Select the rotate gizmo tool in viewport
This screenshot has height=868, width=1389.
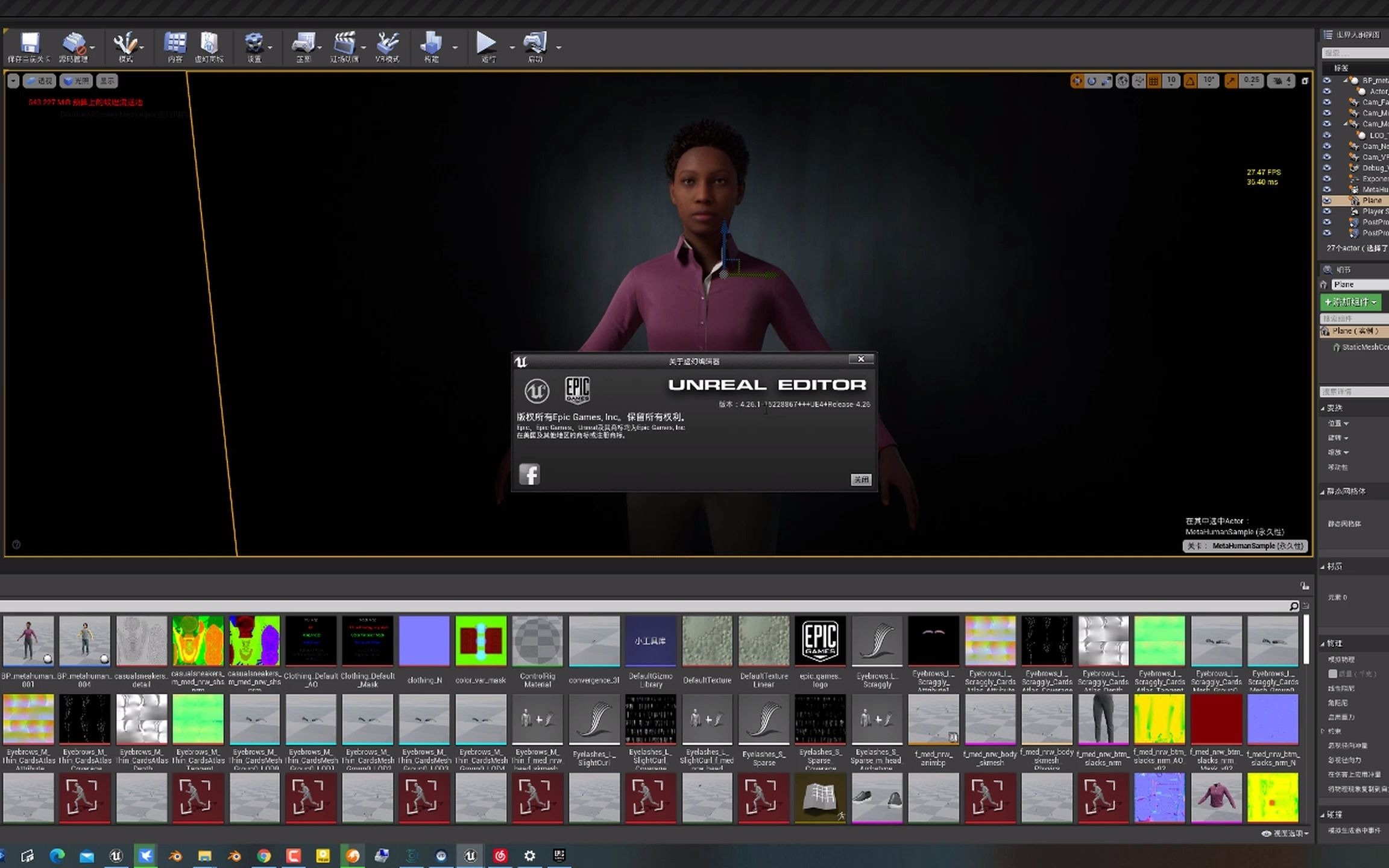click(1092, 81)
